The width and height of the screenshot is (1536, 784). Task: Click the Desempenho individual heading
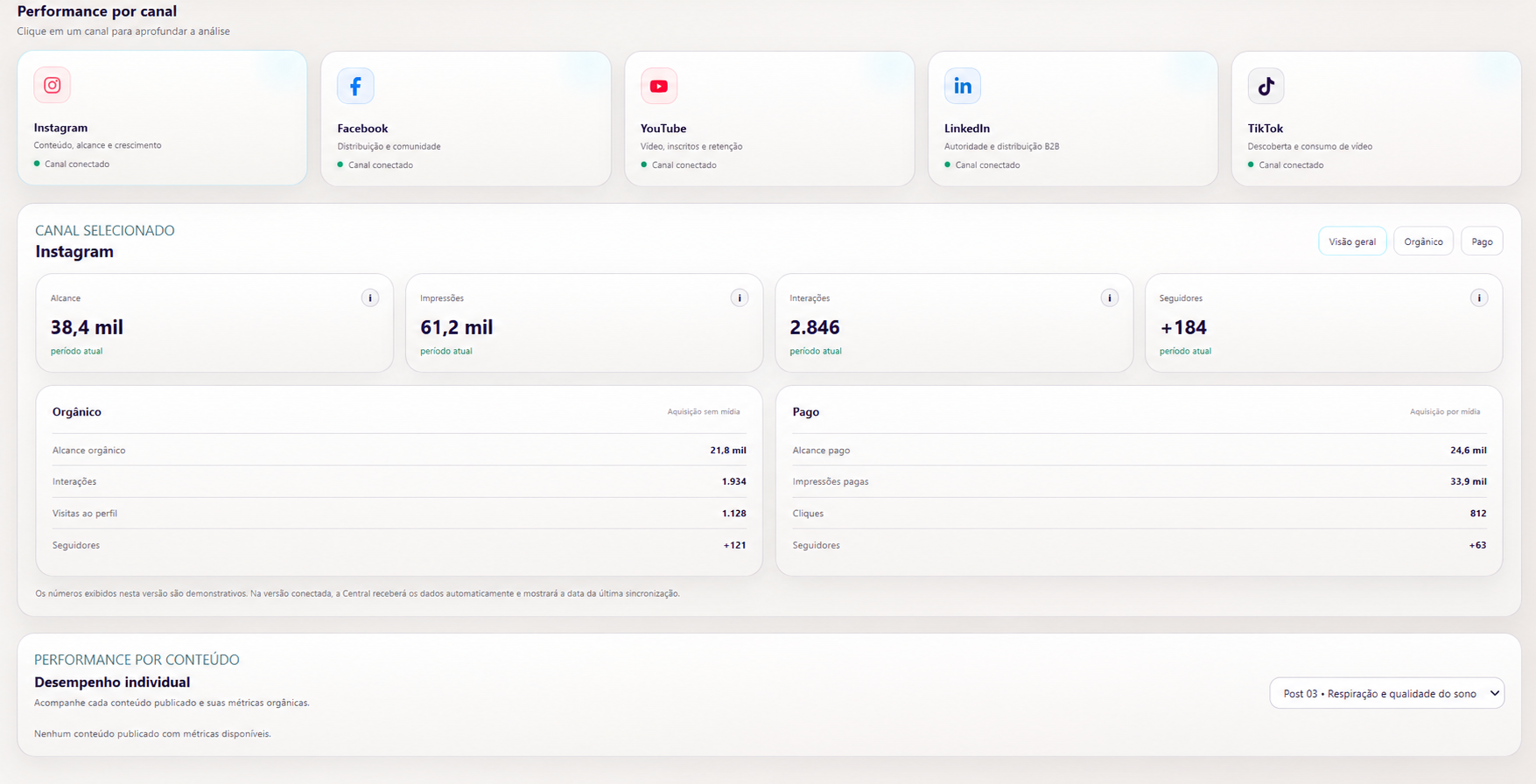pyautogui.click(x=112, y=682)
